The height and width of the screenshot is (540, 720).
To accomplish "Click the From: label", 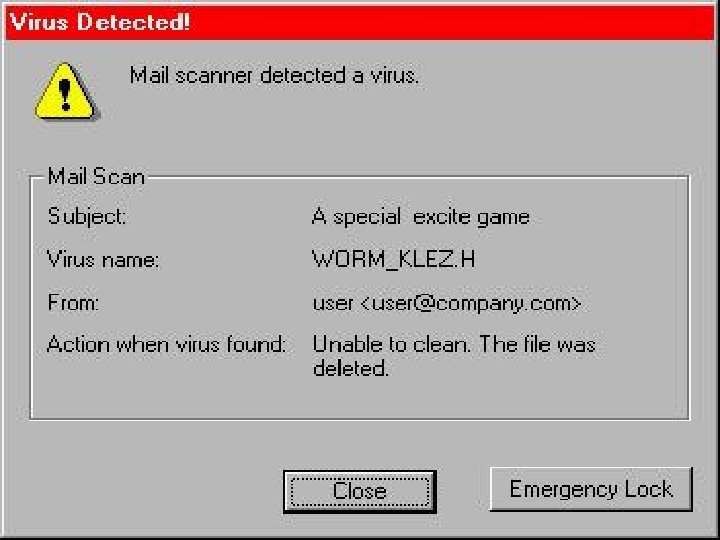I will [x=73, y=303].
